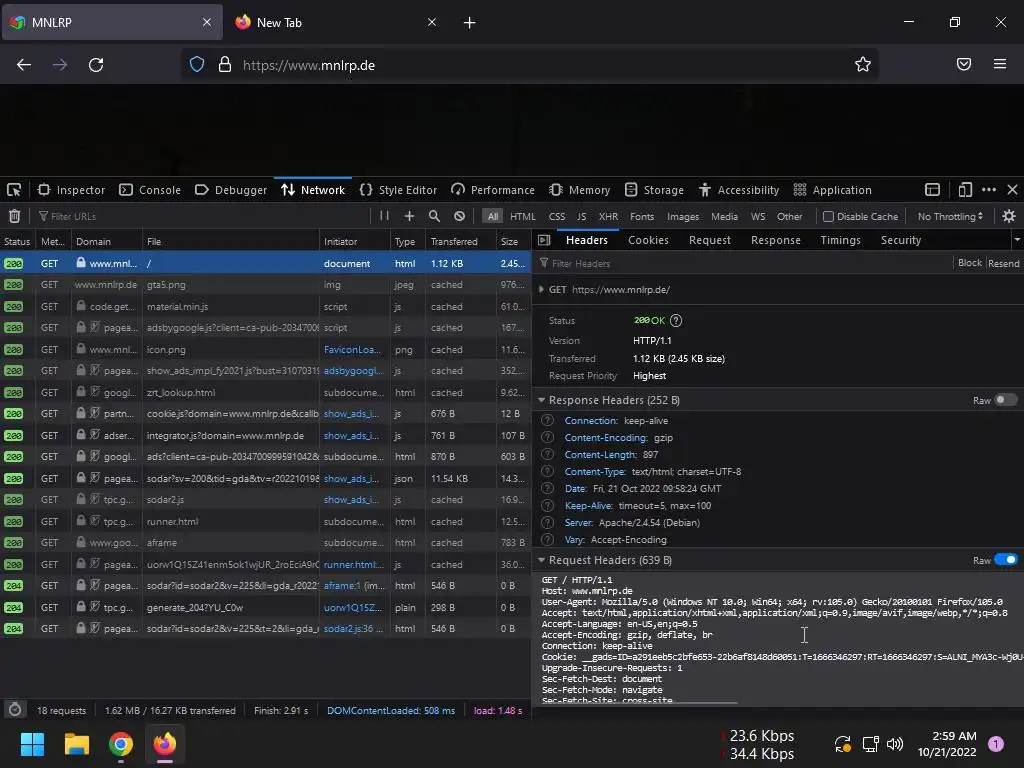
Task: Show more details tabs via overflow arrow
Action: coord(1017,240)
